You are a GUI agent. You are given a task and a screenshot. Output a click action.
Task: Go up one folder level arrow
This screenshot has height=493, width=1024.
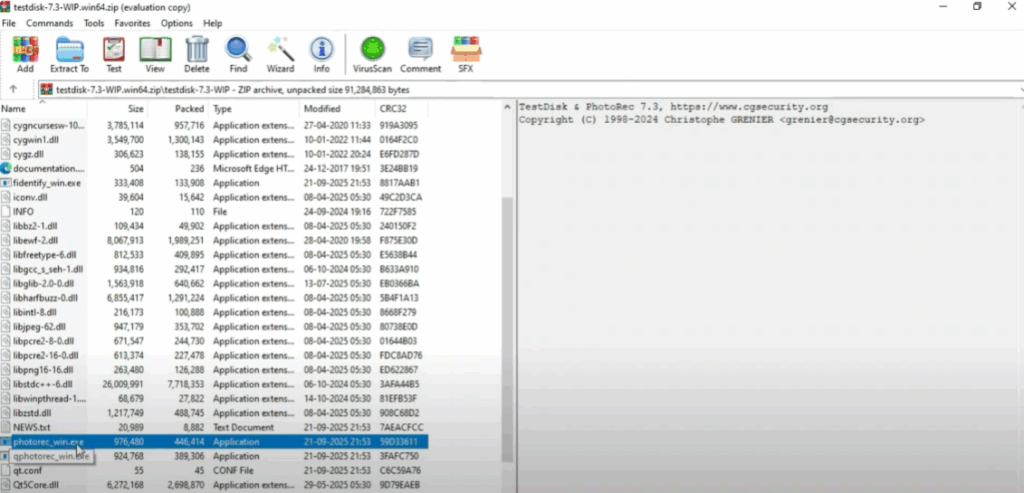click(13, 89)
